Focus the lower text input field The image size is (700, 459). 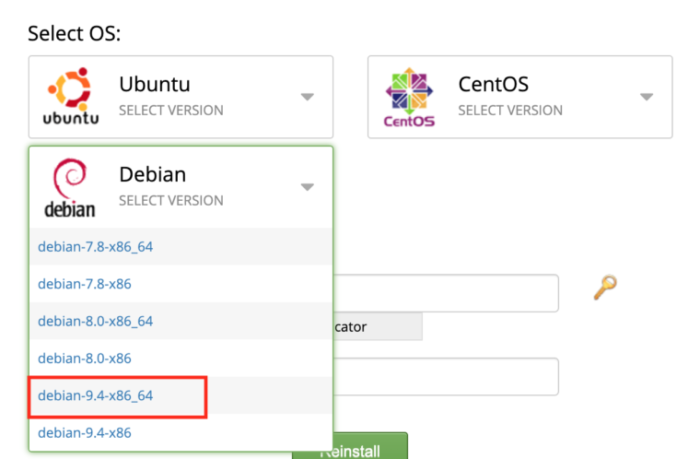445,377
